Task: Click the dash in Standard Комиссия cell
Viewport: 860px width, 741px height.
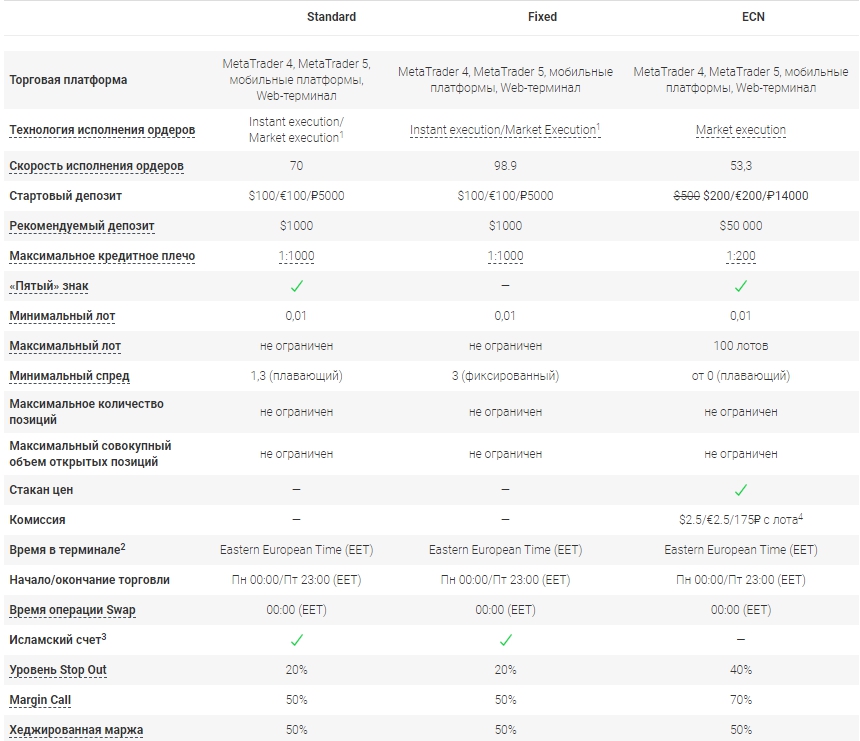Action: [x=296, y=520]
